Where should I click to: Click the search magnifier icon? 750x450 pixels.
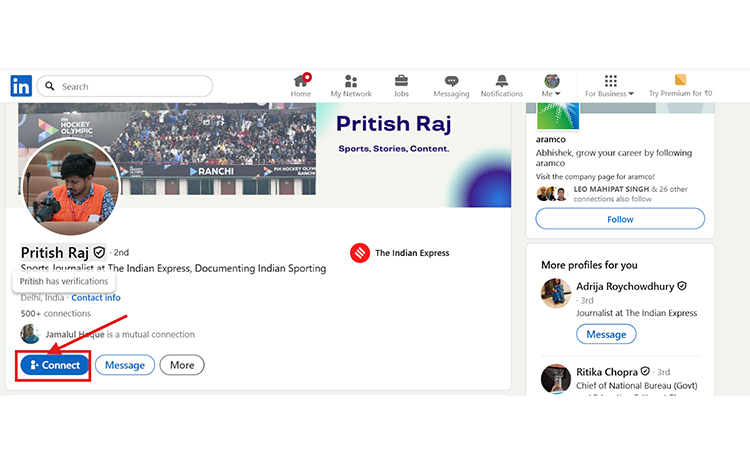tap(50, 86)
